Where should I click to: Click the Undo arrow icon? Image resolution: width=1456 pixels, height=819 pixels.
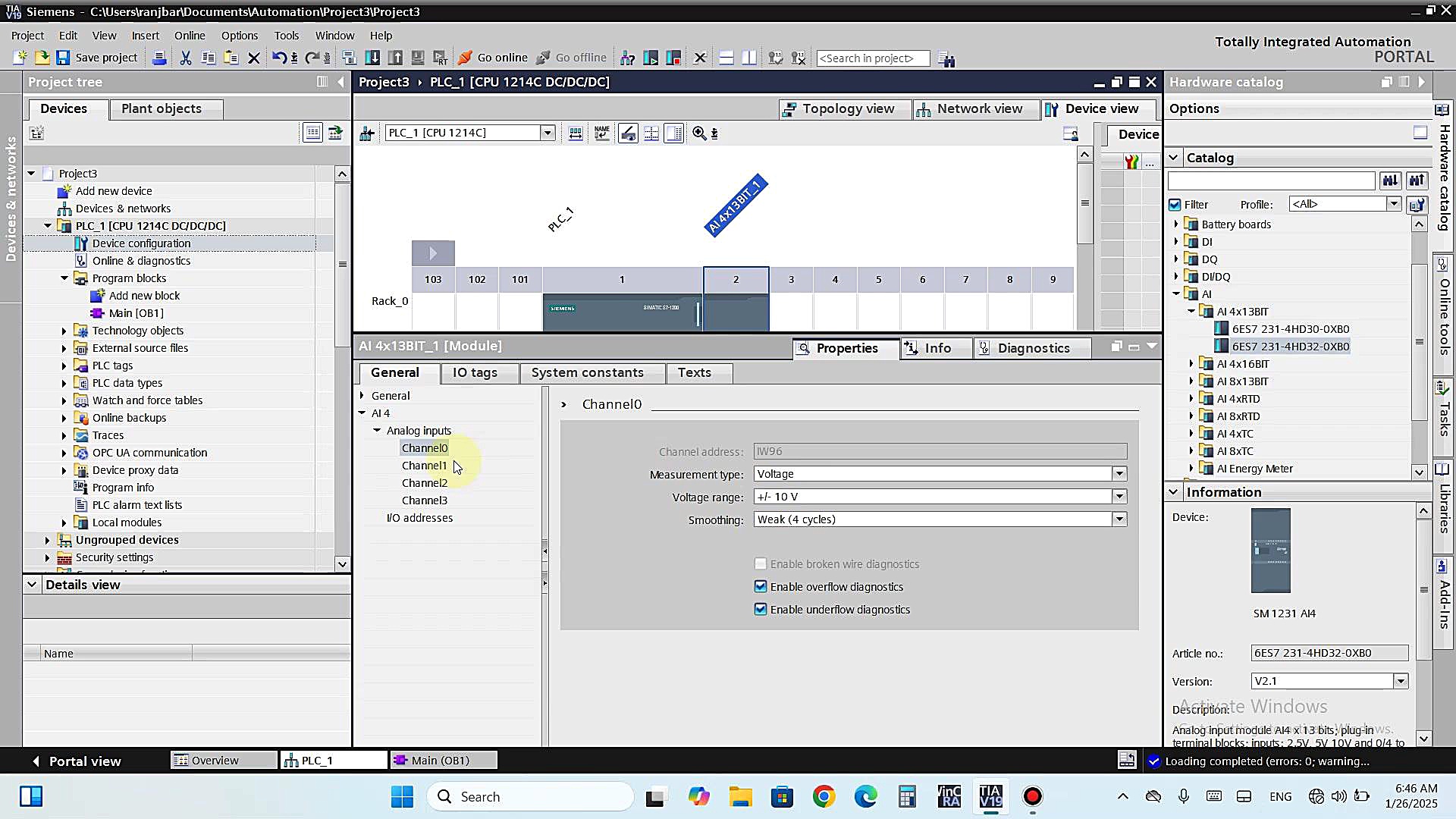tap(279, 58)
